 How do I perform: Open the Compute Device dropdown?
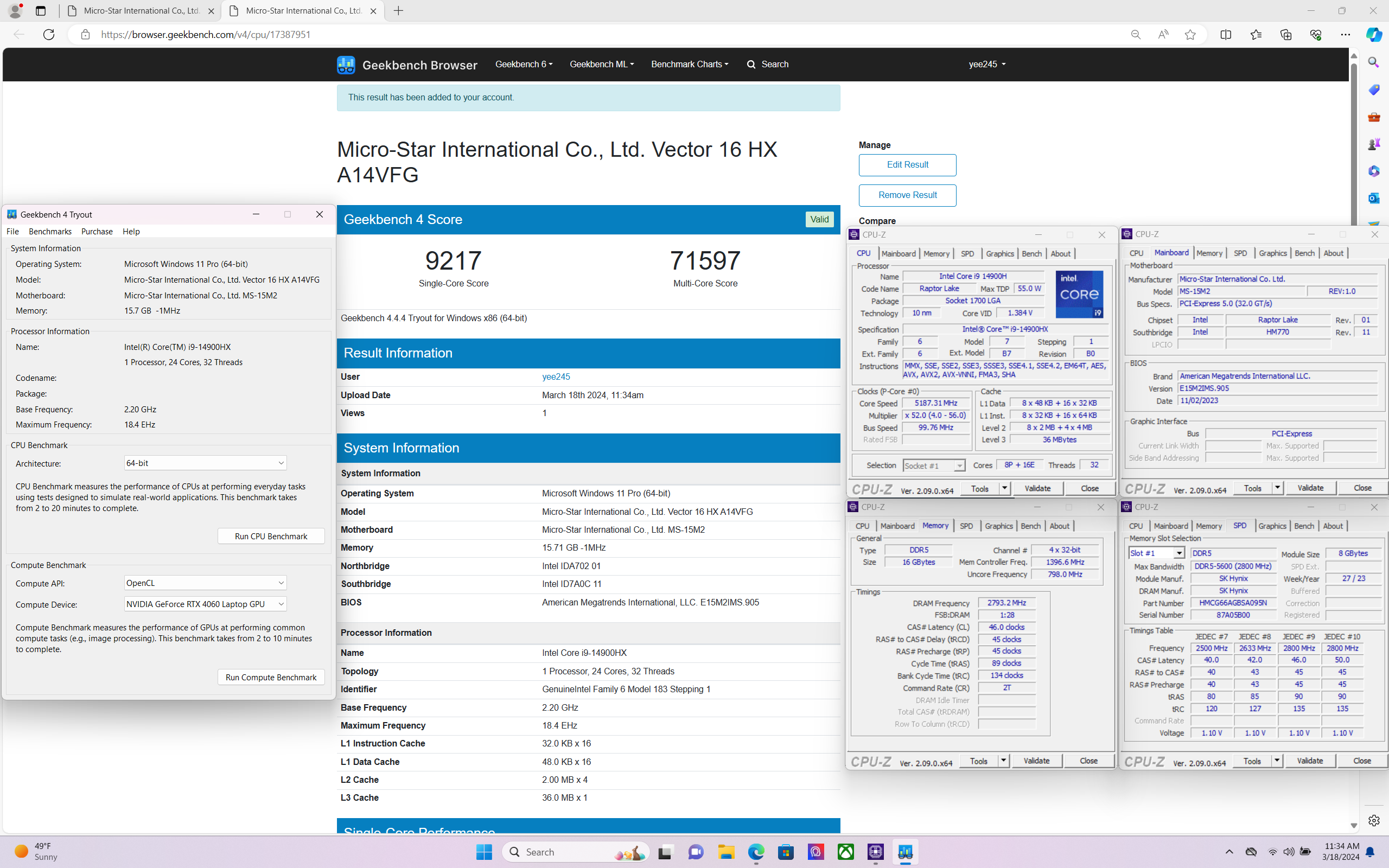click(206, 604)
